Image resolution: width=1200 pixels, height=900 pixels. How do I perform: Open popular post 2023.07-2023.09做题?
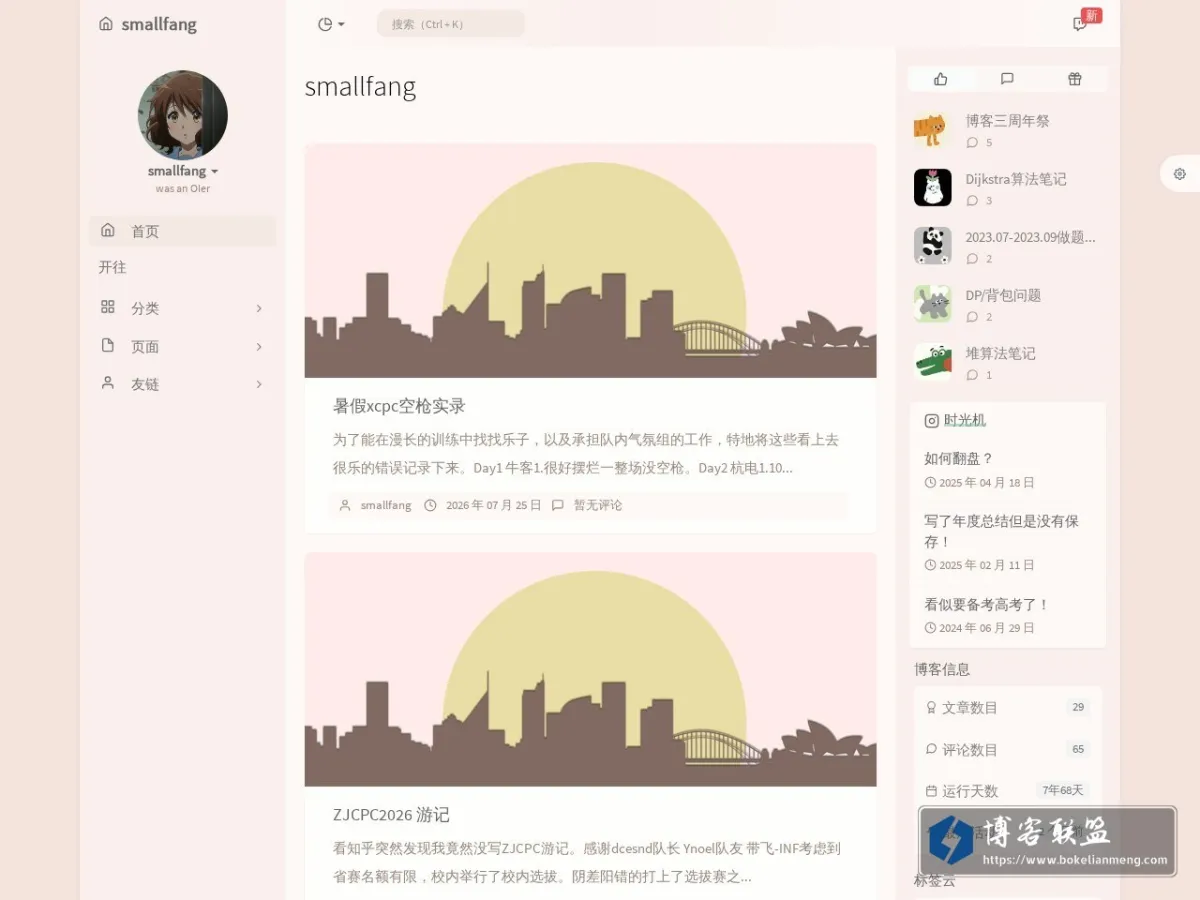tap(1031, 237)
